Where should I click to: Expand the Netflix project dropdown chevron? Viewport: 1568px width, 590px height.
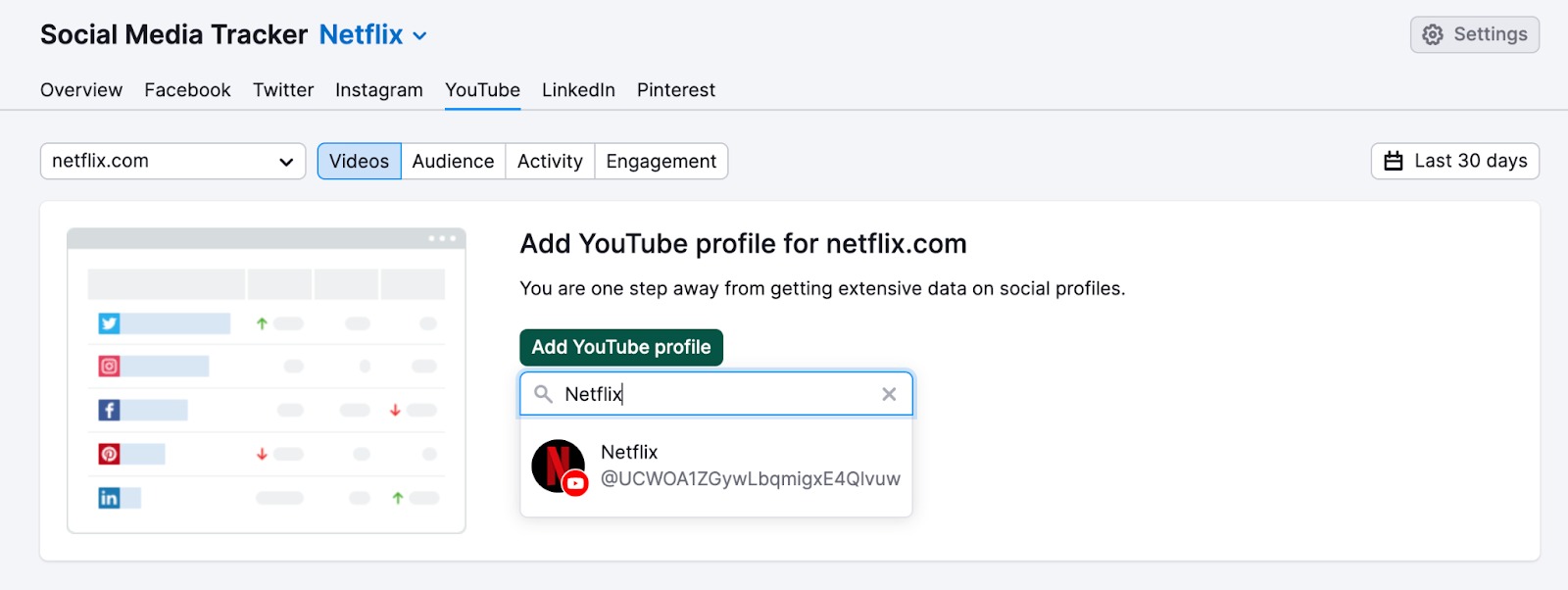click(419, 36)
